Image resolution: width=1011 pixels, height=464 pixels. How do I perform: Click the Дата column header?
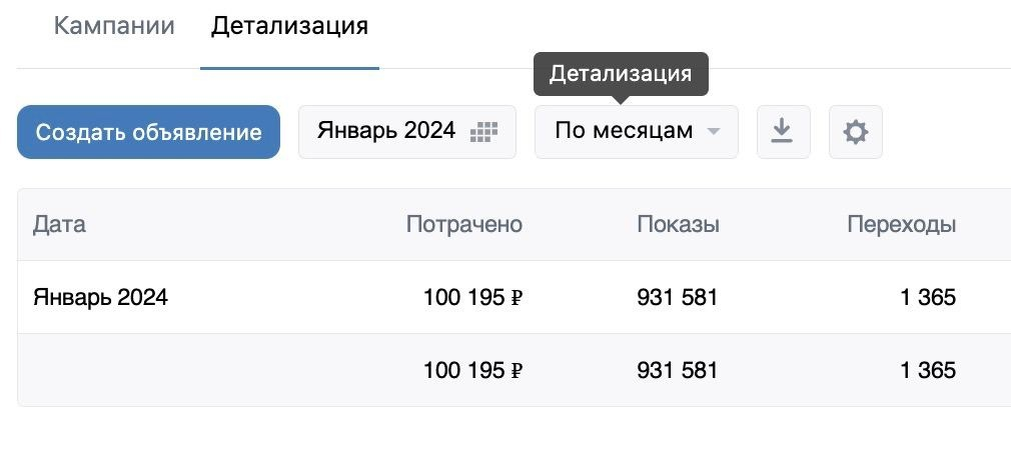point(59,224)
